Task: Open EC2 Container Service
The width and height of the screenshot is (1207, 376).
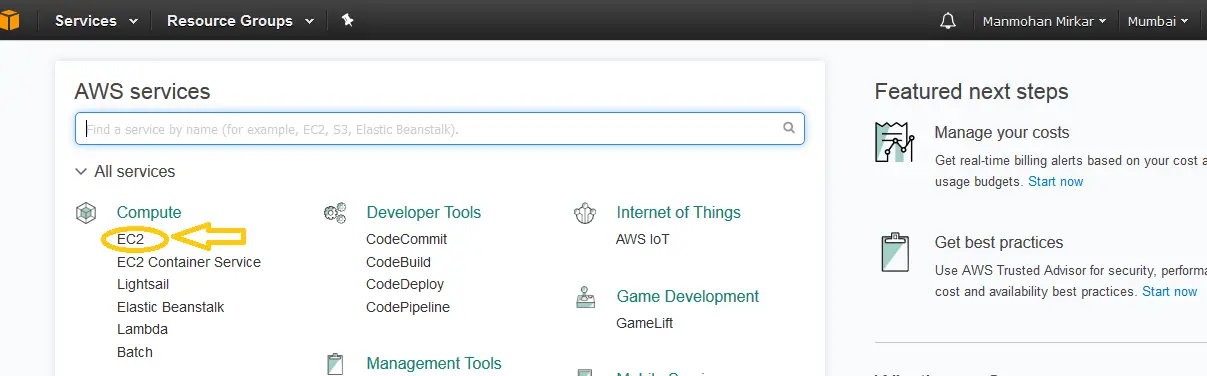Action: click(189, 262)
